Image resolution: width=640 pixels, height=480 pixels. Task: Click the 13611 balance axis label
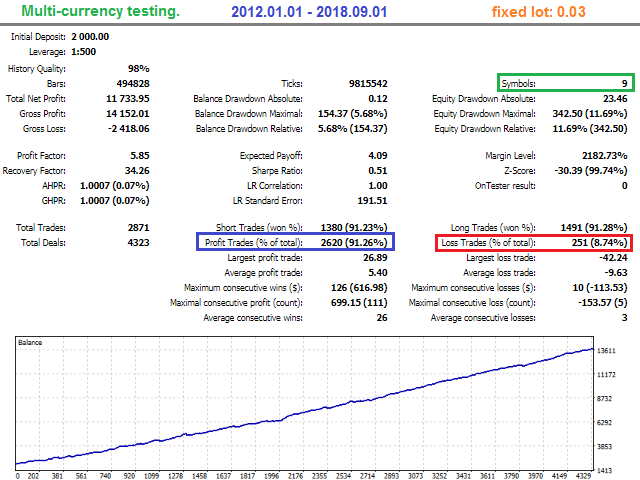pos(606,351)
